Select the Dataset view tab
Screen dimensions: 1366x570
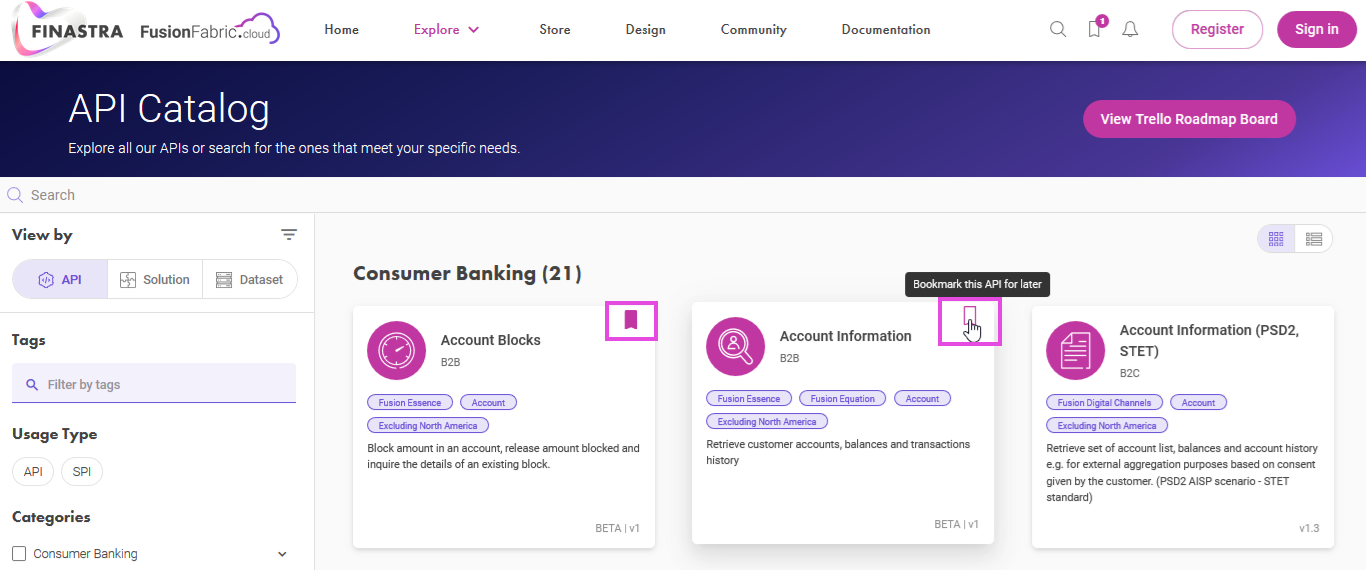pyautogui.click(x=250, y=280)
